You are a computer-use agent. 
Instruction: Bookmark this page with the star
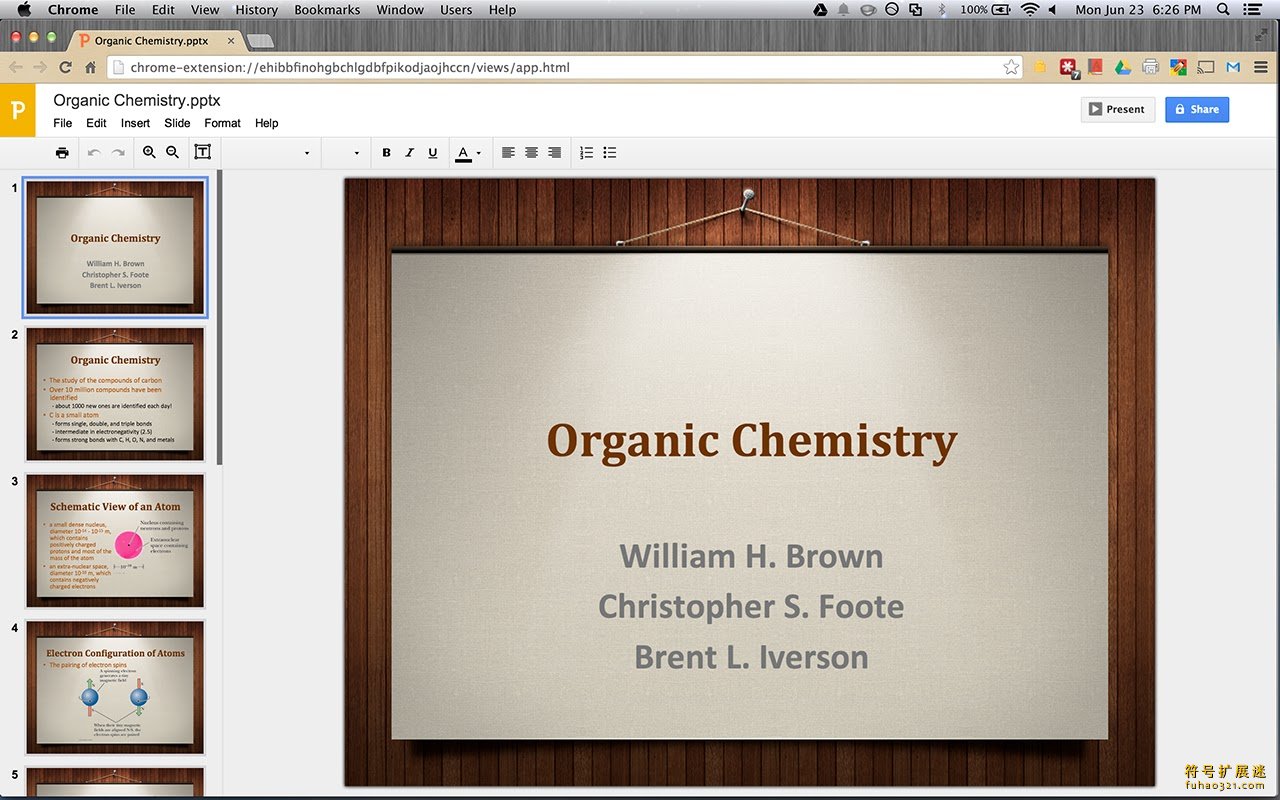1011,67
